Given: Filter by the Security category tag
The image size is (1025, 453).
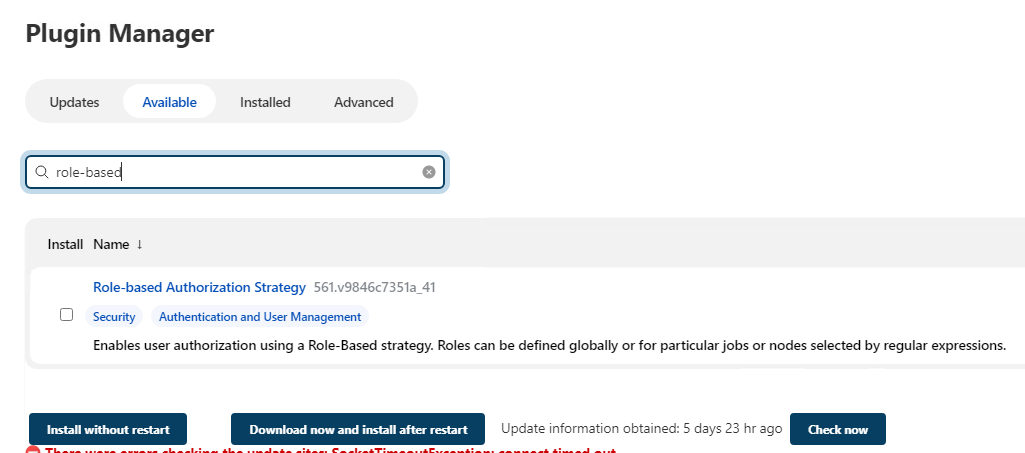Looking at the screenshot, I should coord(114,317).
